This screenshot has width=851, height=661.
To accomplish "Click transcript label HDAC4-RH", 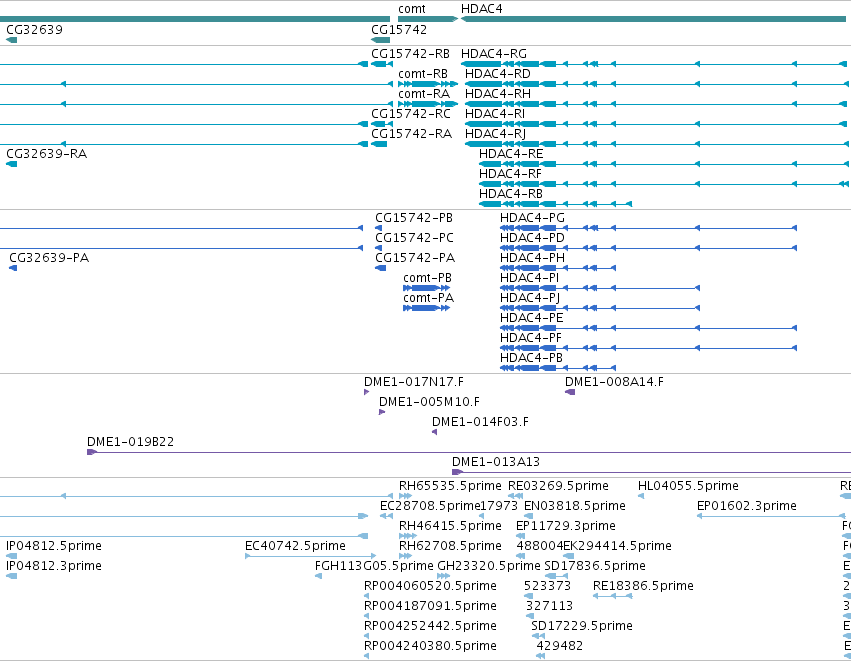I will [x=498, y=94].
